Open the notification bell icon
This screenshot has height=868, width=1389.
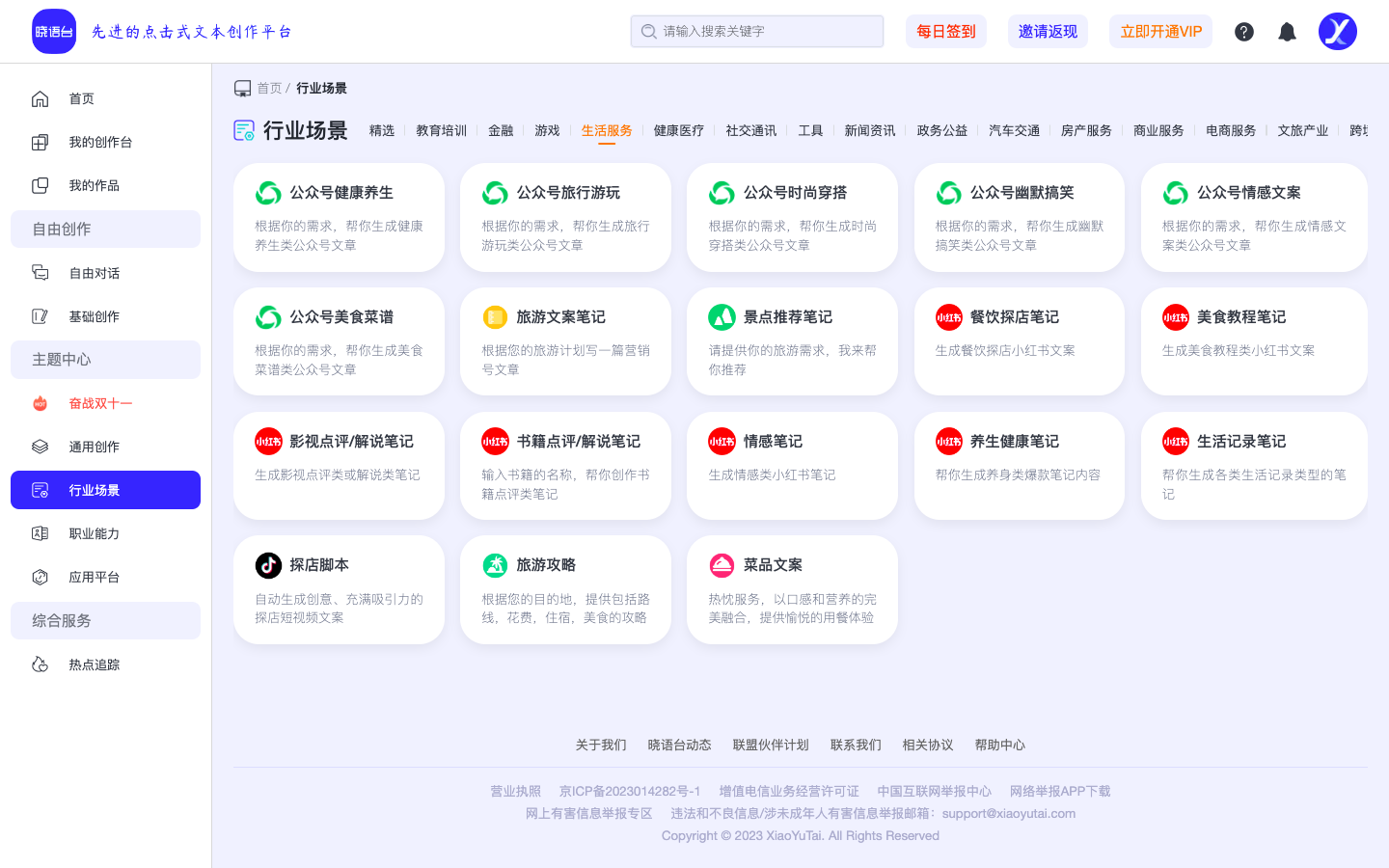[x=1286, y=31]
